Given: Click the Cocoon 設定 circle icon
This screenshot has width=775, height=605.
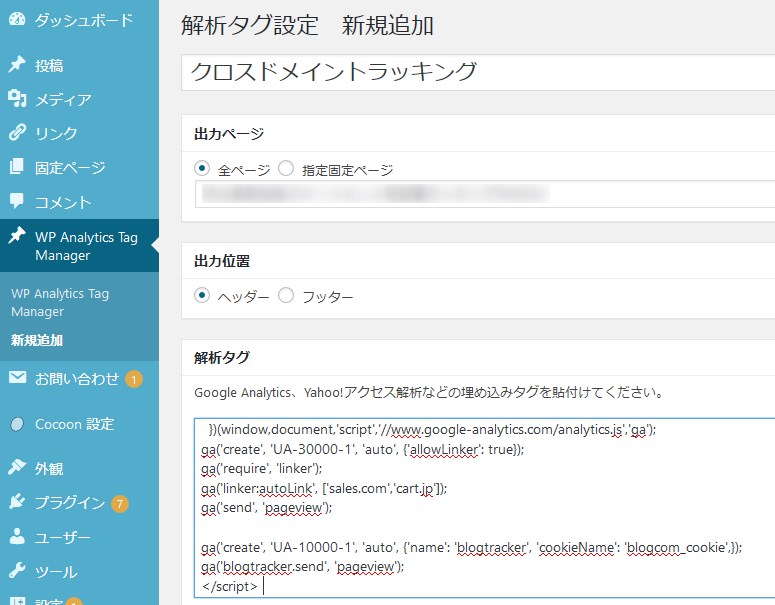Looking at the screenshot, I should pyautogui.click(x=17, y=424).
